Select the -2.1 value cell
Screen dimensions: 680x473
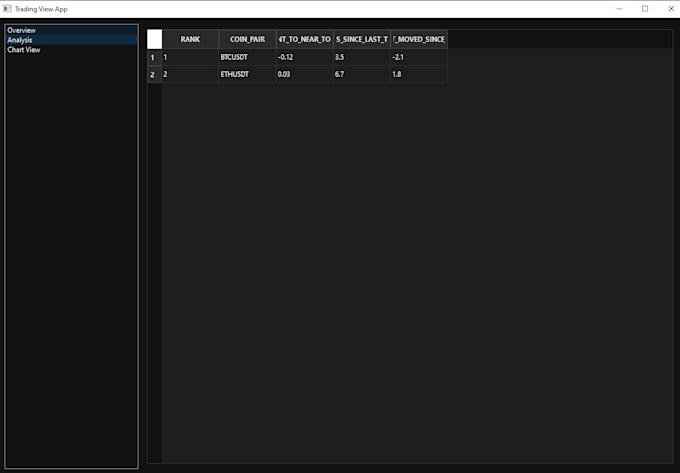419,57
